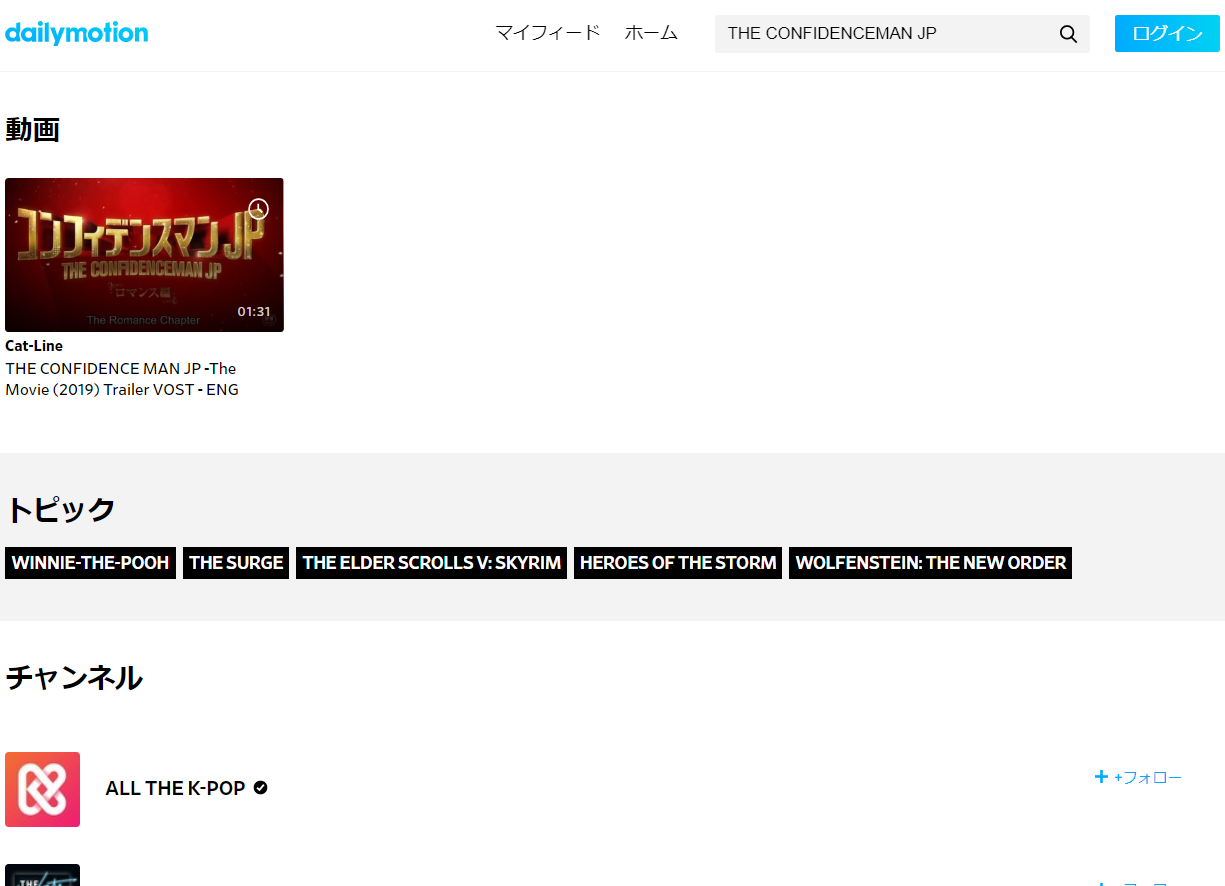Screen dimensions: 1225x886
Task: Add trailer to Watch Later clock icon
Action: (x=259, y=209)
